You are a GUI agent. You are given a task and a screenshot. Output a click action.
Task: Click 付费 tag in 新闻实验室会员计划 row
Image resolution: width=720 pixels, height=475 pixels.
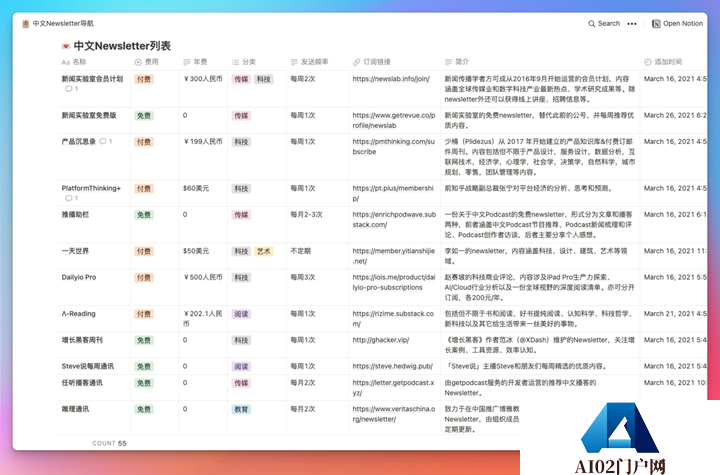(x=144, y=79)
